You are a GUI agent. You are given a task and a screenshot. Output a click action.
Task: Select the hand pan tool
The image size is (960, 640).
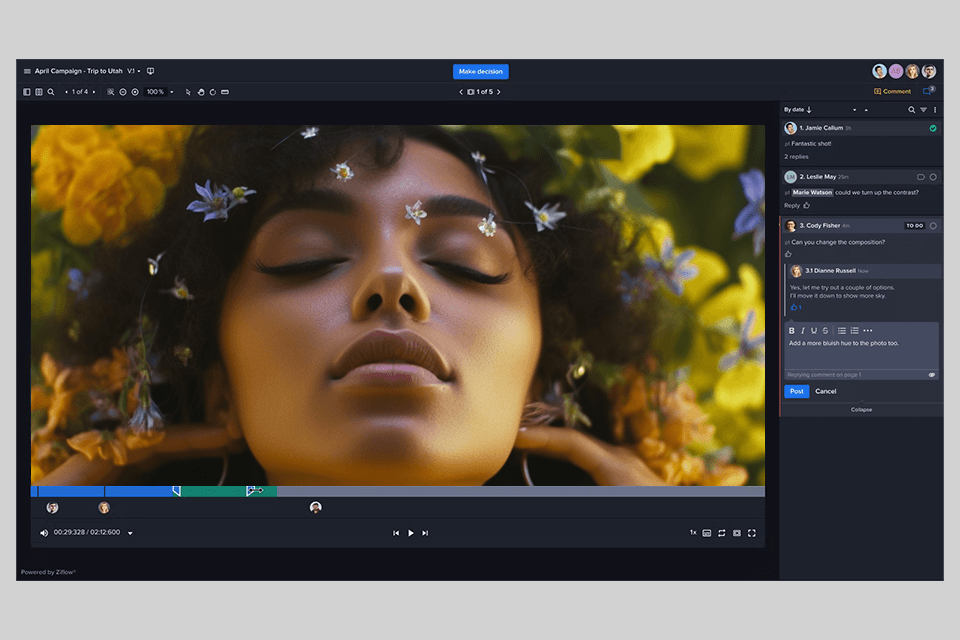point(201,92)
